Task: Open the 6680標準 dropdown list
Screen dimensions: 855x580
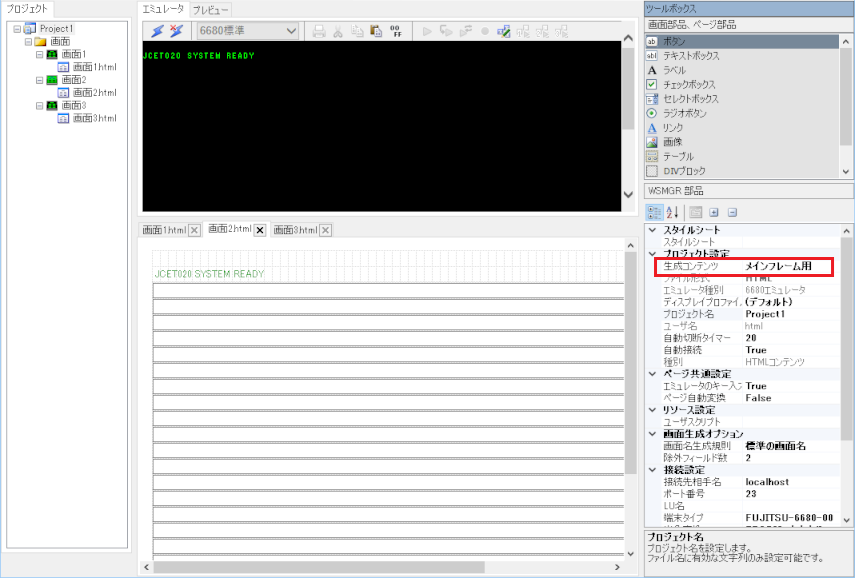Action: pos(291,31)
